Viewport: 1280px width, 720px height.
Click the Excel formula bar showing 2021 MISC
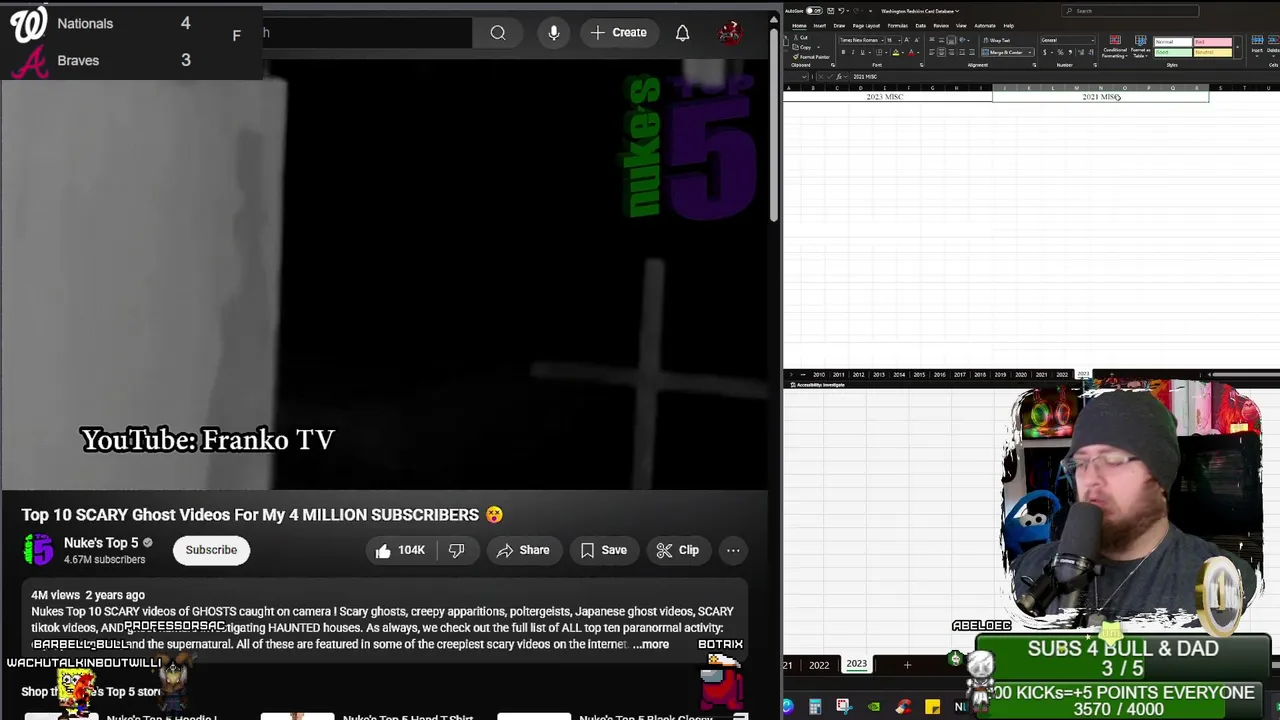tap(1065, 77)
